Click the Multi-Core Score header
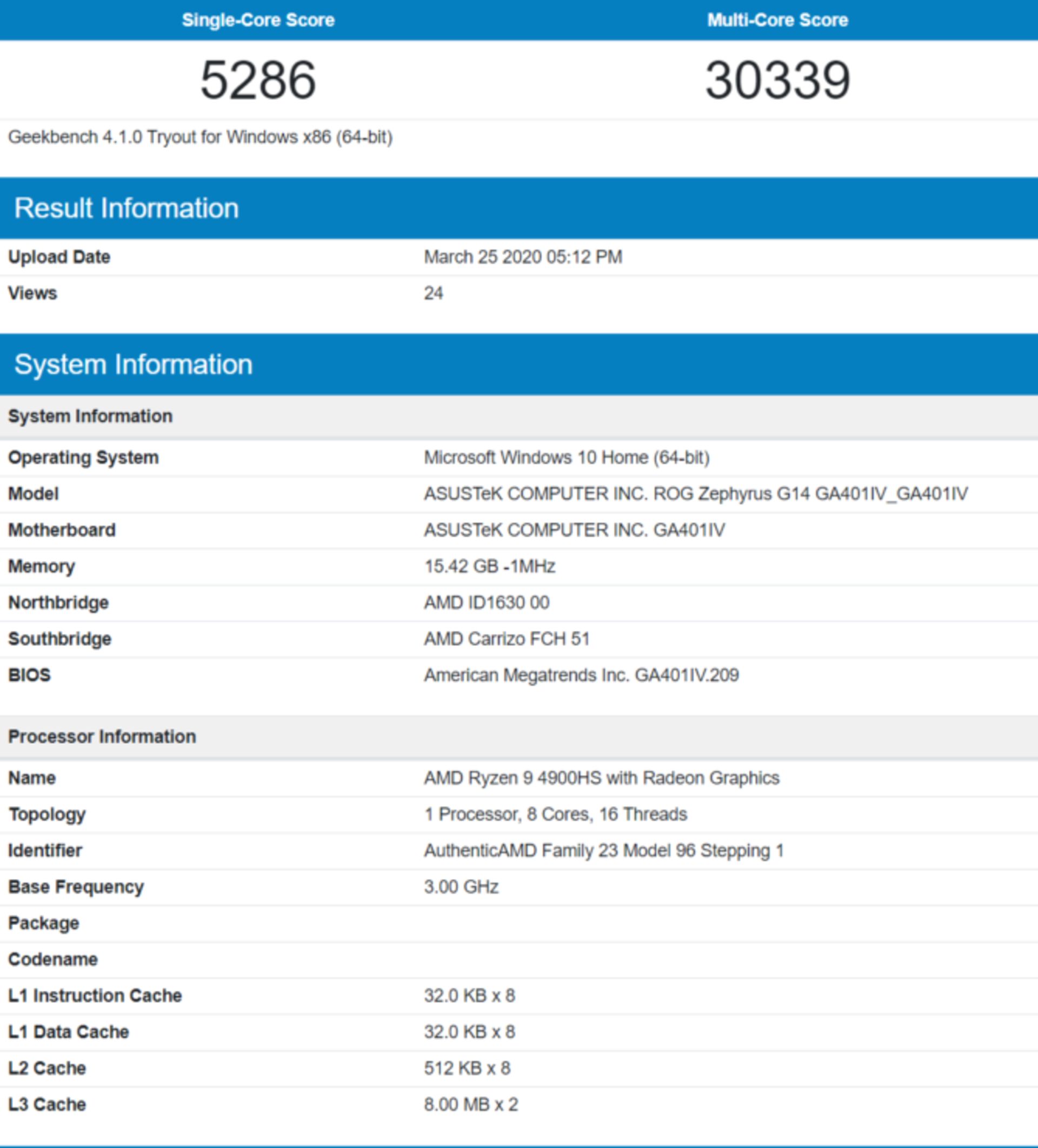The image size is (1038, 1148). [777, 21]
